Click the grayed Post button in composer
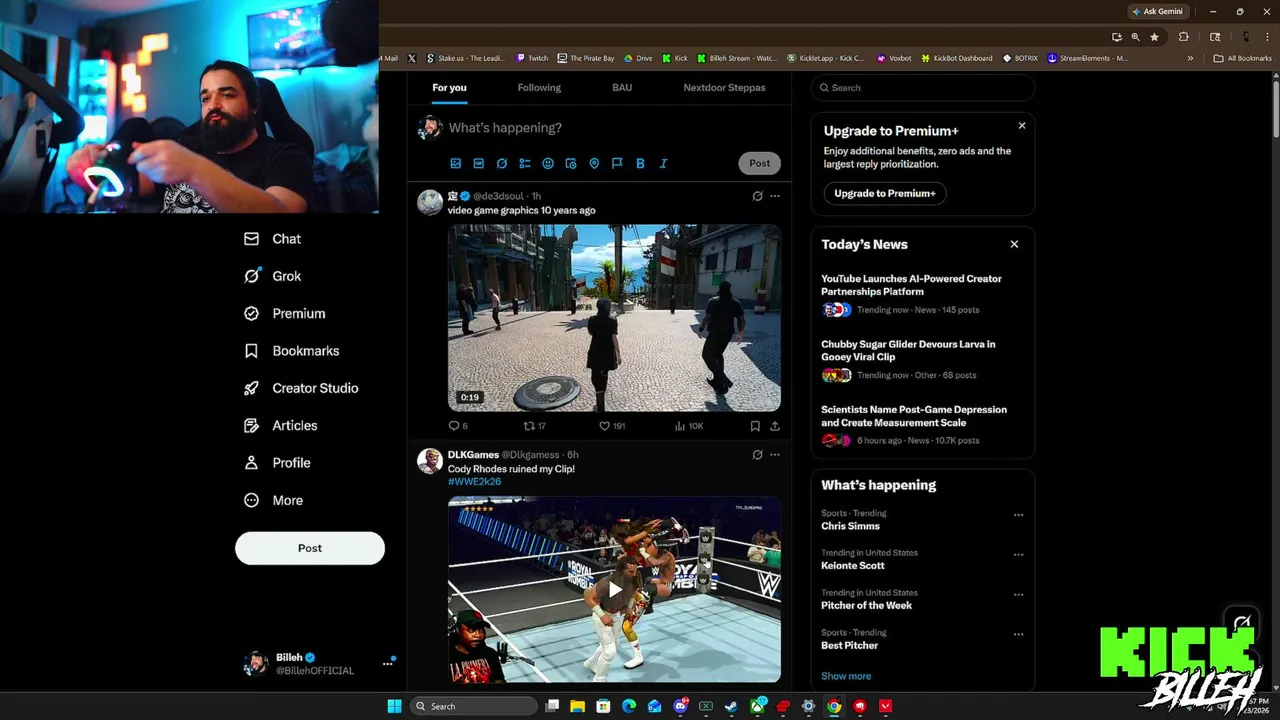The height and width of the screenshot is (720, 1280). pyautogui.click(x=760, y=163)
